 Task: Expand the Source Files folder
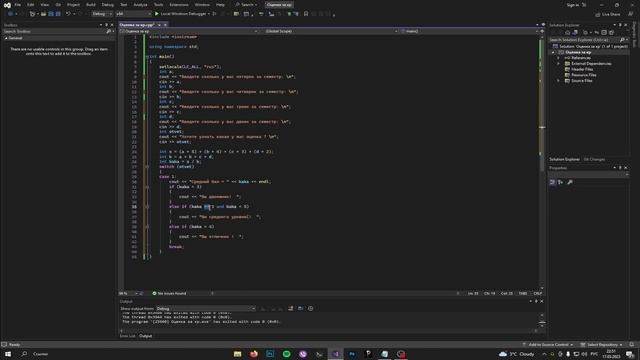(559, 81)
